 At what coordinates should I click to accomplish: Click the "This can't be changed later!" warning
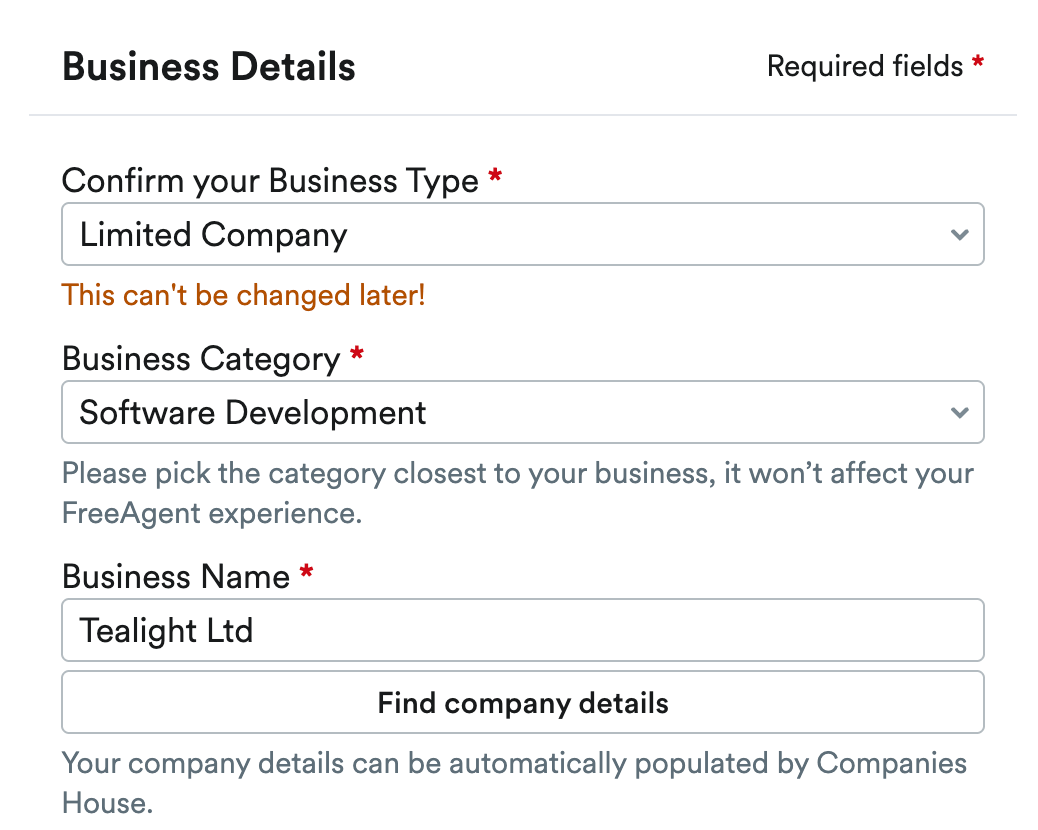(243, 295)
